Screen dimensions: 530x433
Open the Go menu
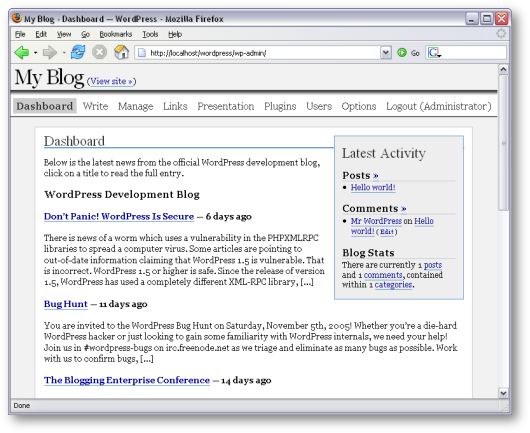click(x=85, y=34)
